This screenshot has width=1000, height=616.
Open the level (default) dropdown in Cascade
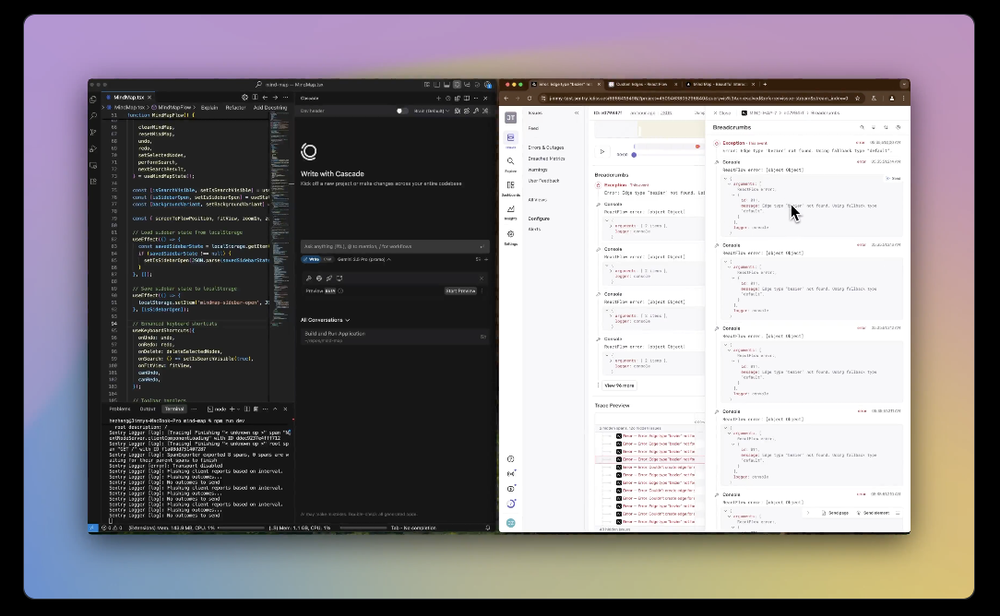point(432,111)
